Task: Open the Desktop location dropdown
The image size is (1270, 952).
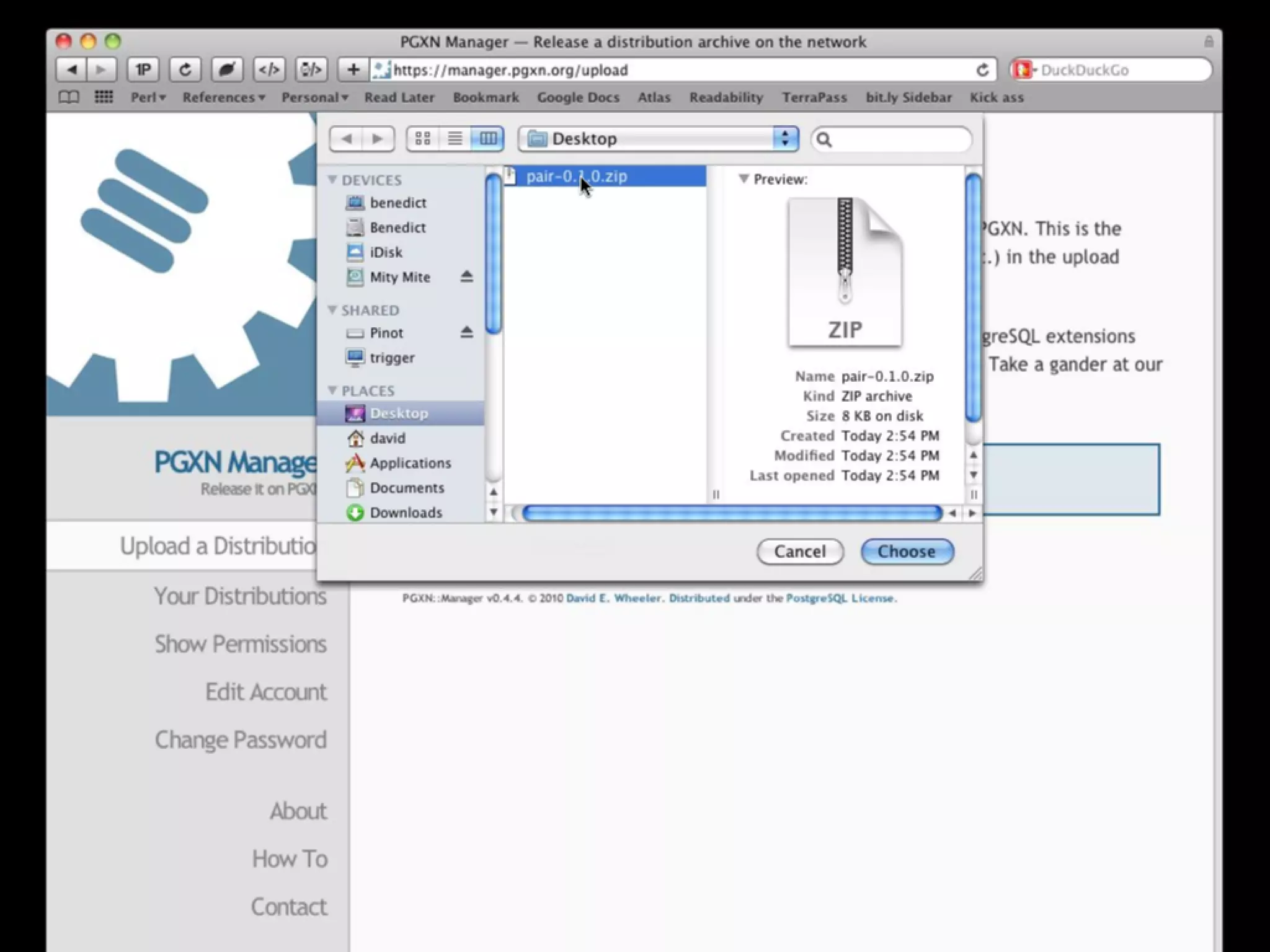Action: click(x=659, y=139)
